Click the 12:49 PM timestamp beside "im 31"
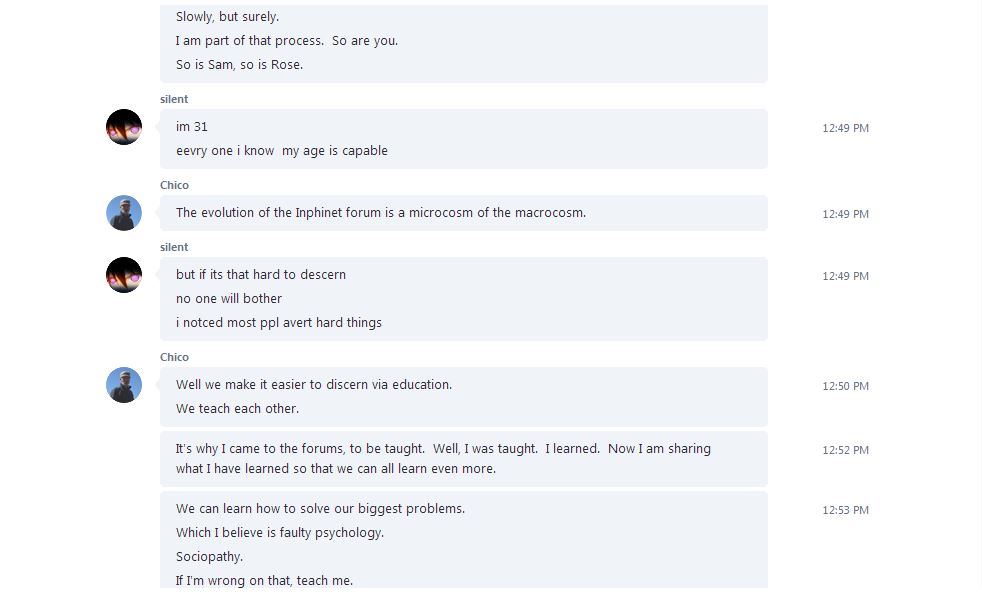The height and width of the screenshot is (595, 982). pyautogui.click(x=845, y=128)
